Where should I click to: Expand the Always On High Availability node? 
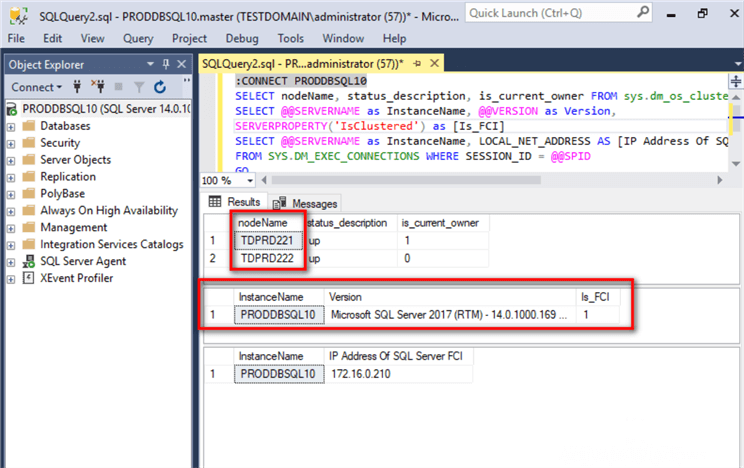(10, 210)
